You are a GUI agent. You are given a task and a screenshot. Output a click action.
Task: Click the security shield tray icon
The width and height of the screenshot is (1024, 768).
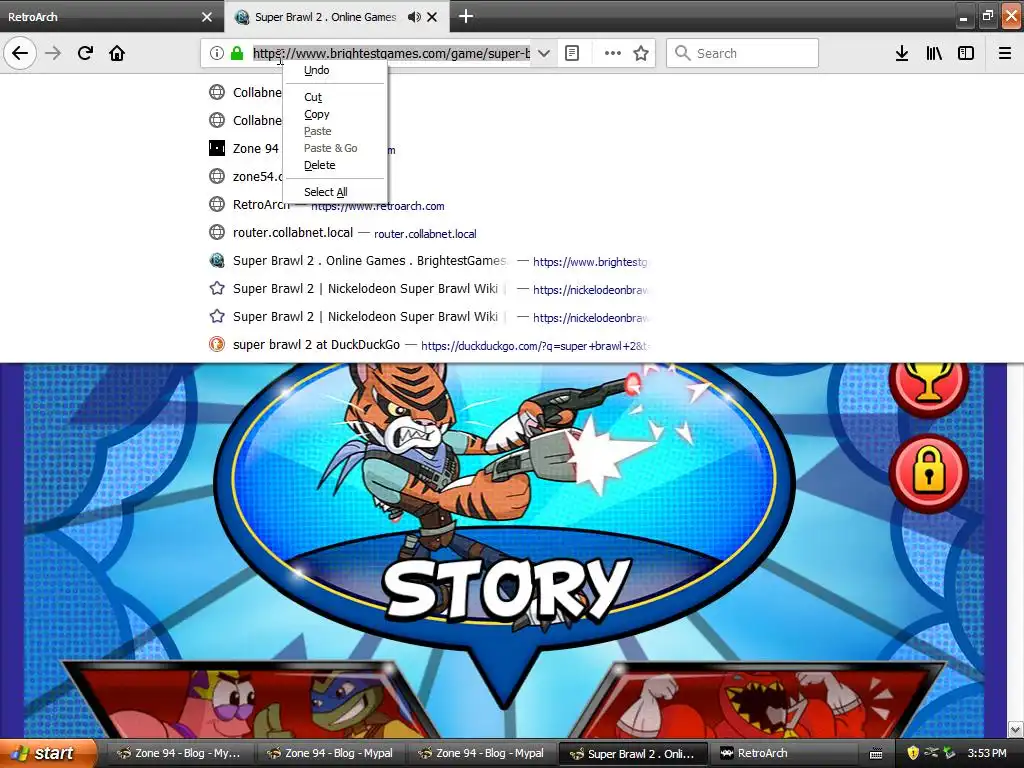coord(913,753)
